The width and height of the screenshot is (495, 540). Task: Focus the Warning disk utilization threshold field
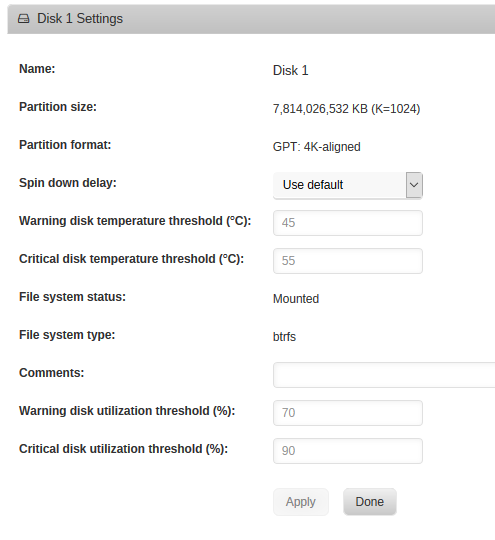348,413
